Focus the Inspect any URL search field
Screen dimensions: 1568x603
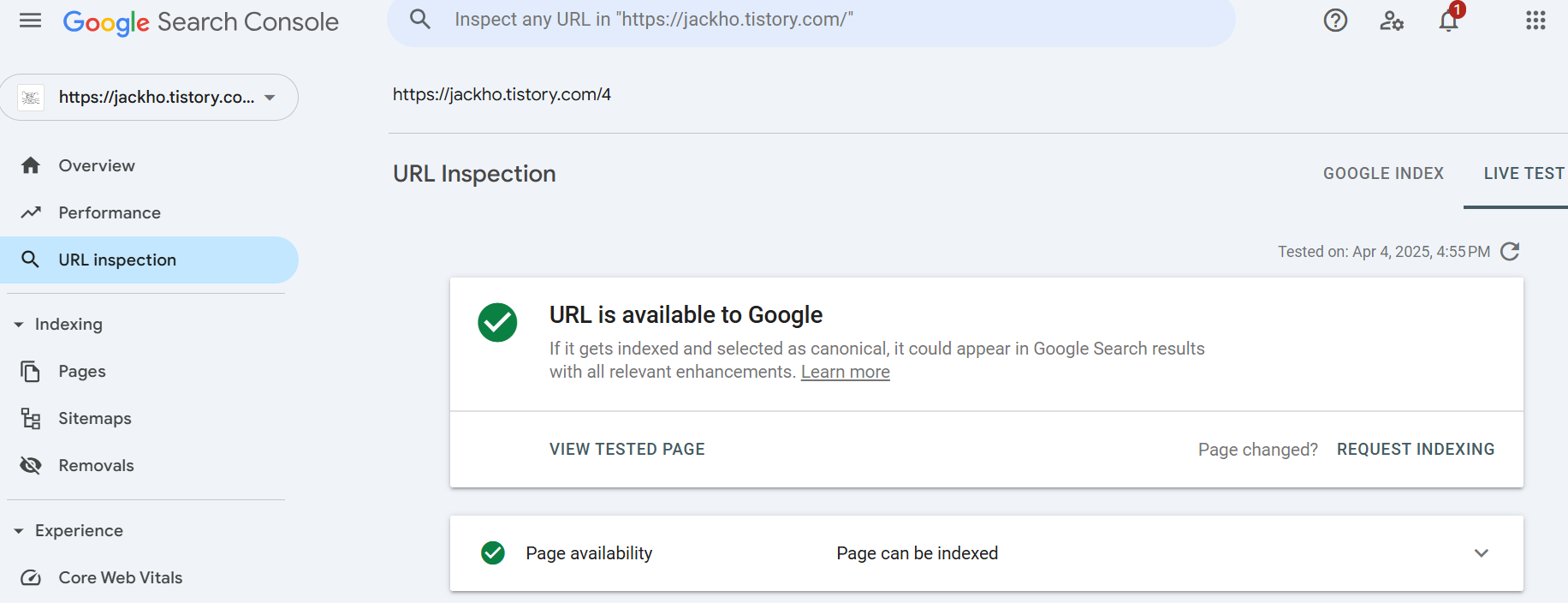click(811, 20)
